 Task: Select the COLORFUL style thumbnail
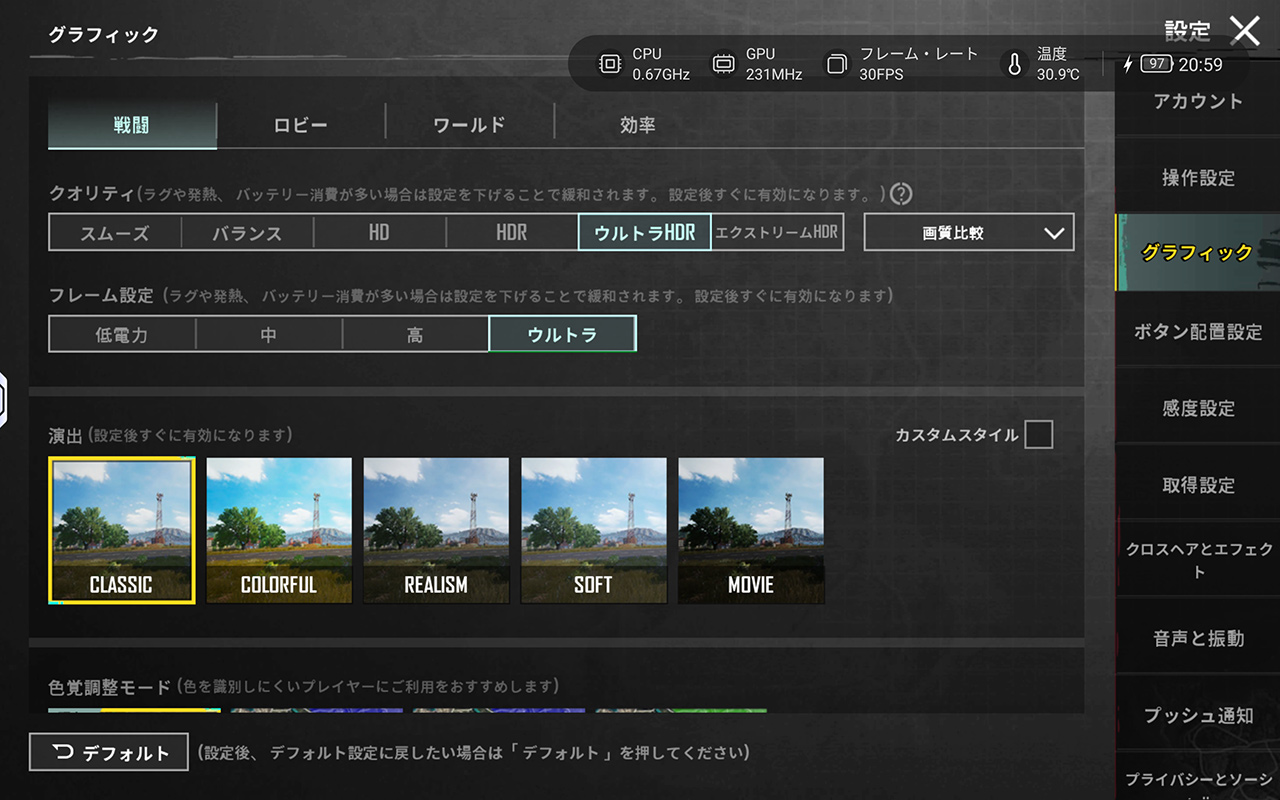tap(279, 530)
